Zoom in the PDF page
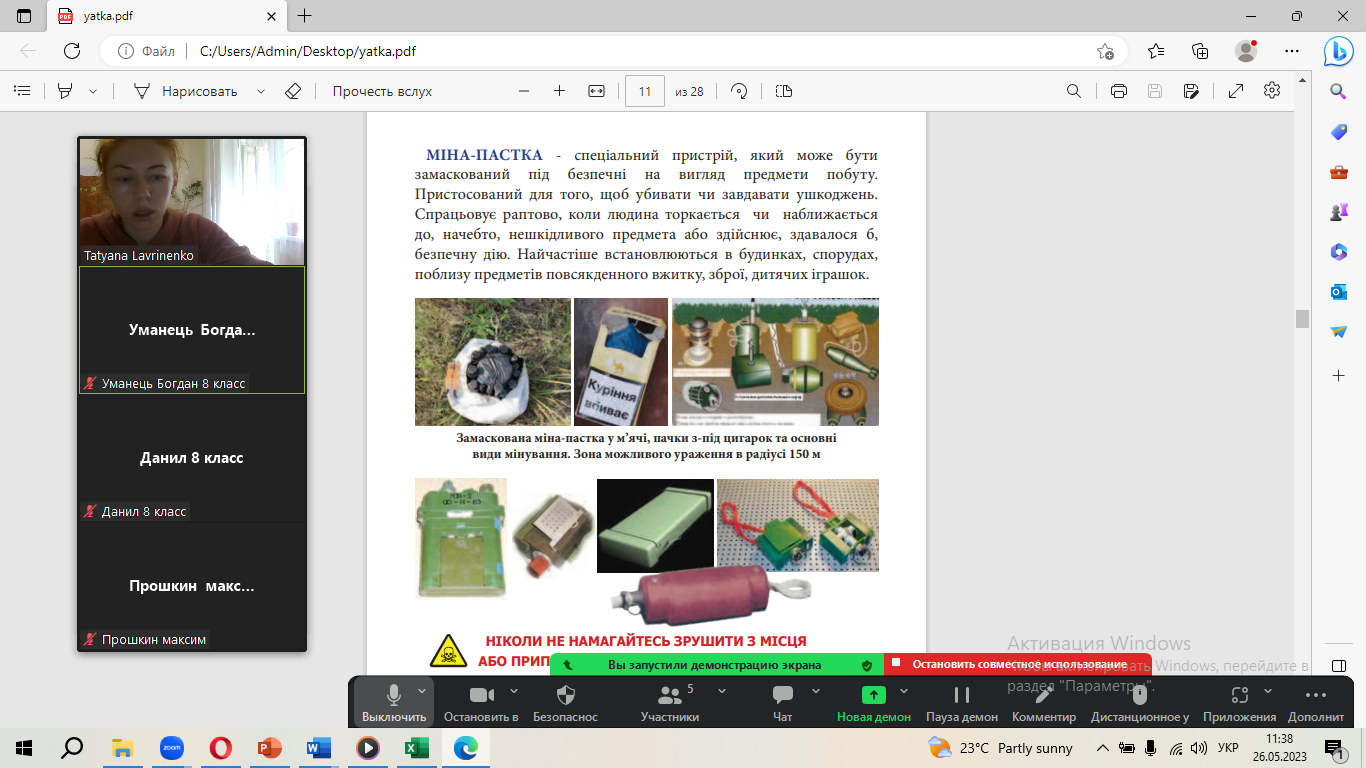 tap(559, 91)
